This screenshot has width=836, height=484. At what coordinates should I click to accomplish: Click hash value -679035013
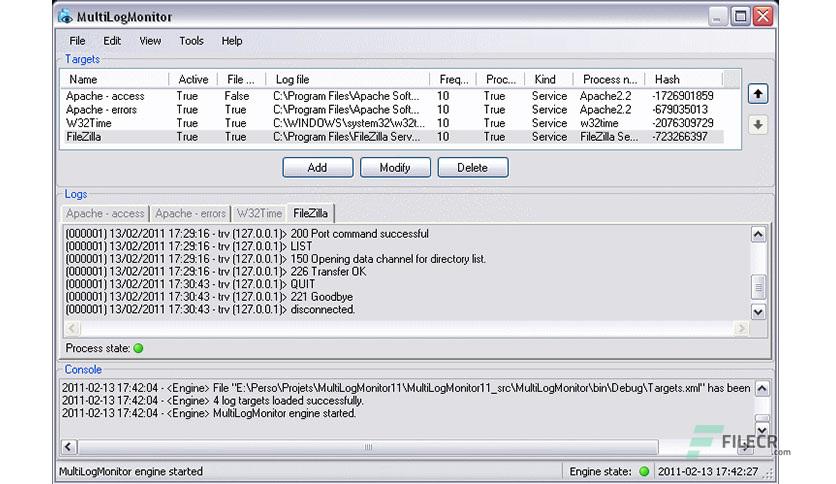click(x=680, y=110)
